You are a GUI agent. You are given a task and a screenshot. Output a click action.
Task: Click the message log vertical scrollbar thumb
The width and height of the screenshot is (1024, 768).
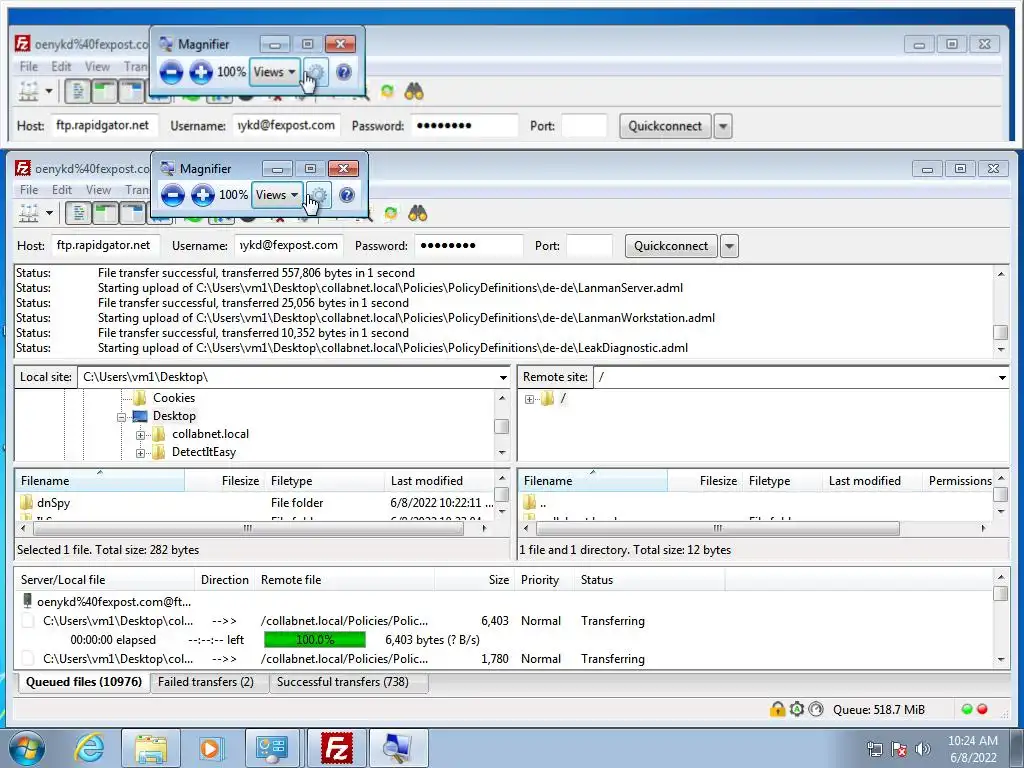pos(1000,332)
